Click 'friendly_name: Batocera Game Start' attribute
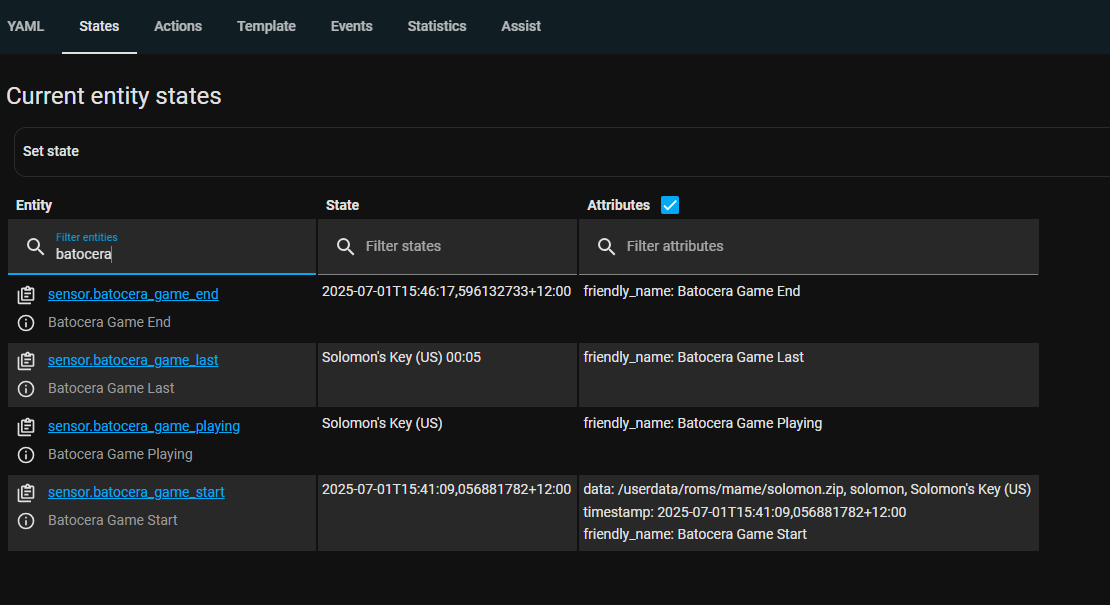1110x605 pixels. pos(695,534)
